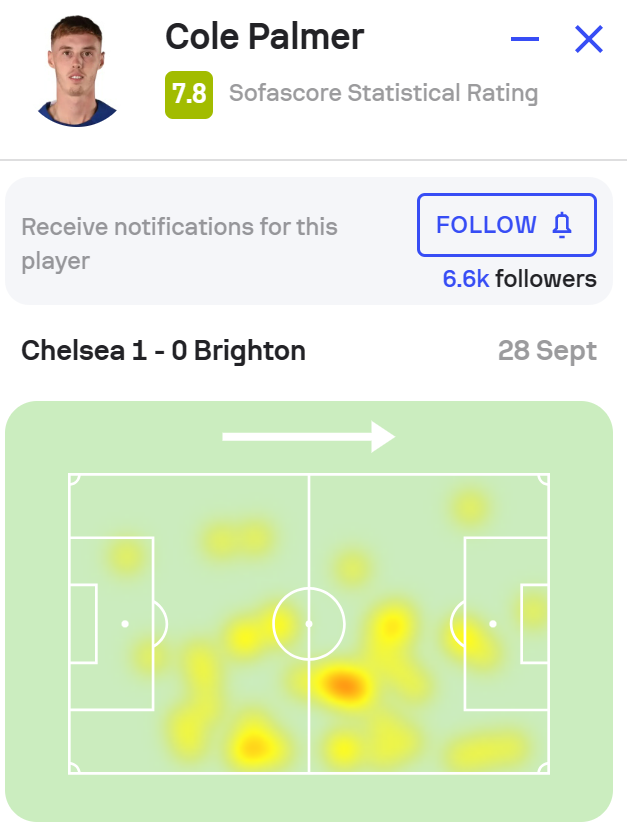Click the orange hotspot near bottom touchline

click(x=253, y=745)
